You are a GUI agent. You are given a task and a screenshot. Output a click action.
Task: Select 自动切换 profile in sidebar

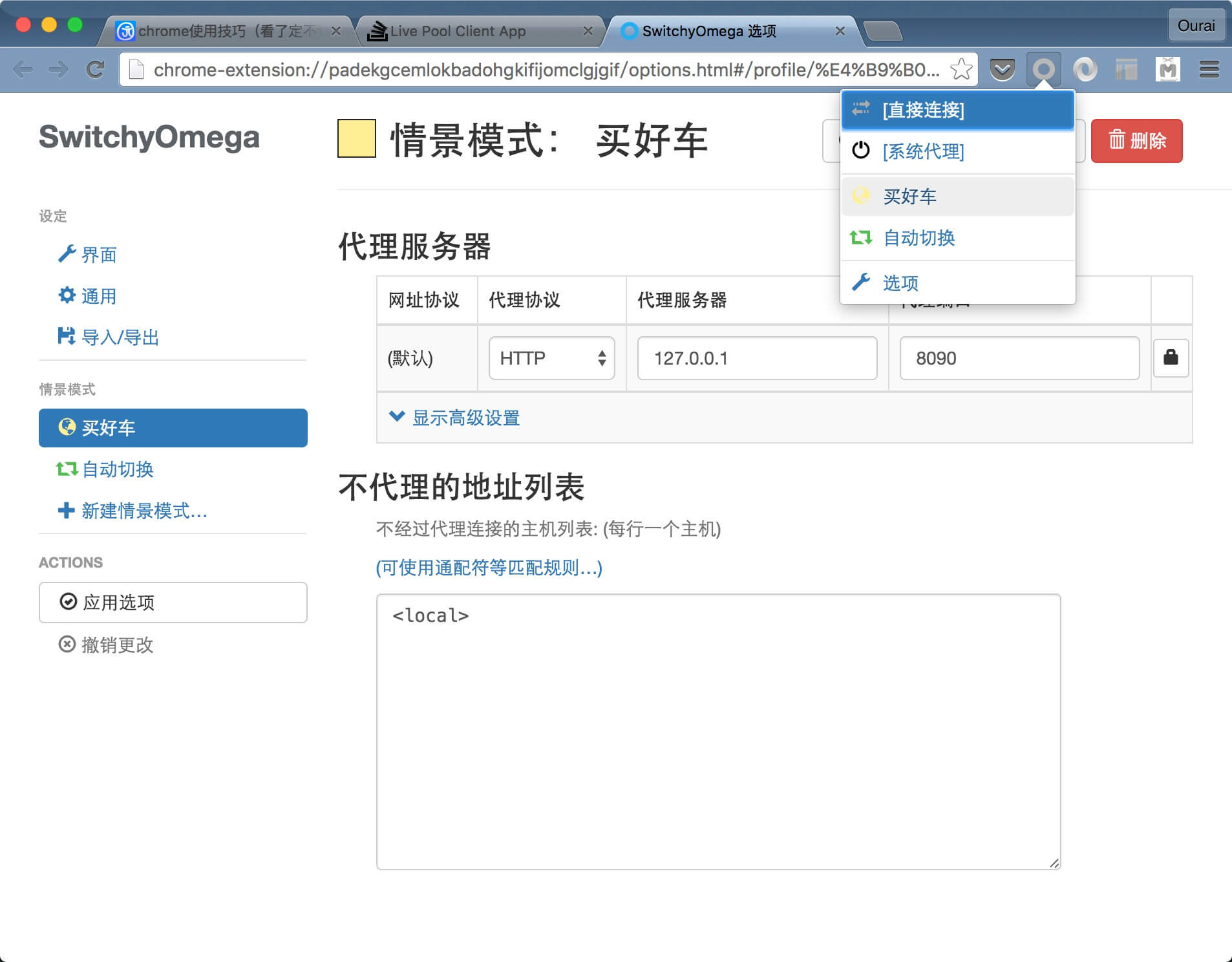pyautogui.click(x=105, y=469)
